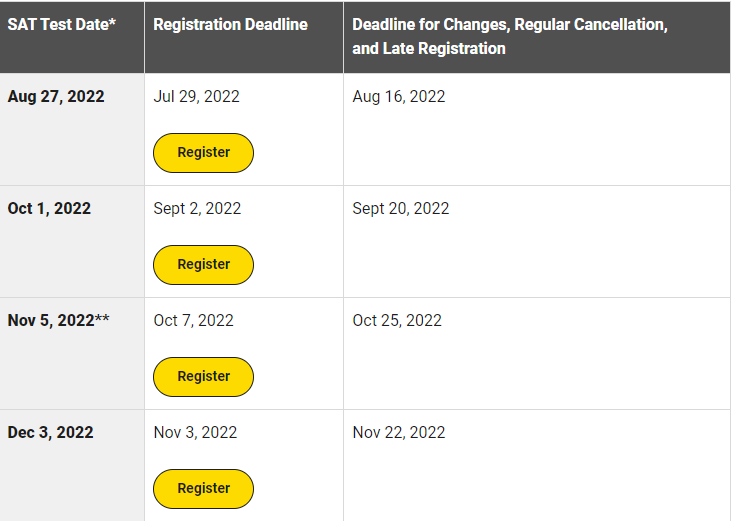The image size is (731, 521).
Task: Click the Dec 3, 2022 test date
Action: point(50,433)
